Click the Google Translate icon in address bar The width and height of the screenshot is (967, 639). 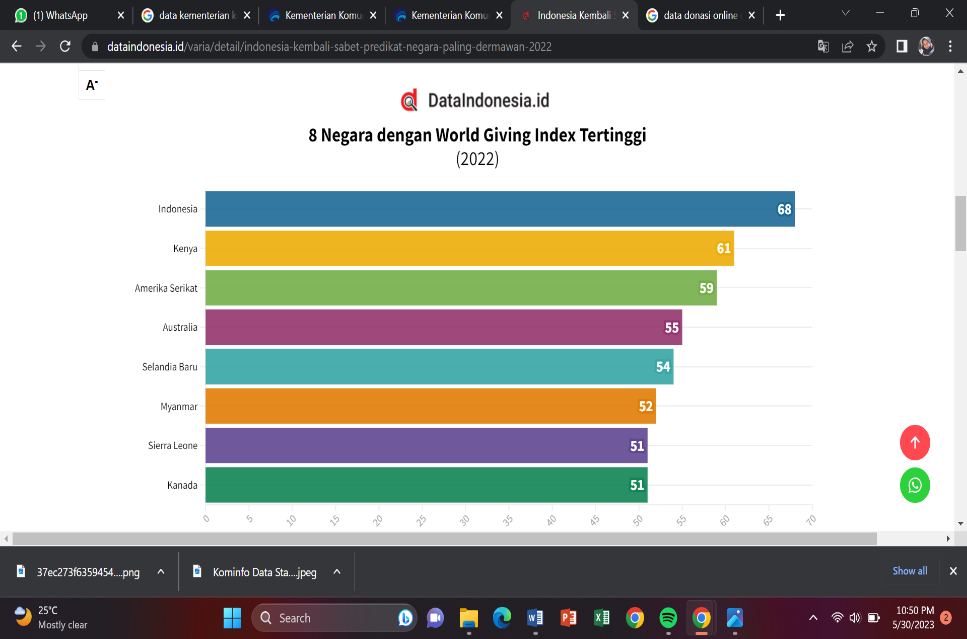(823, 46)
